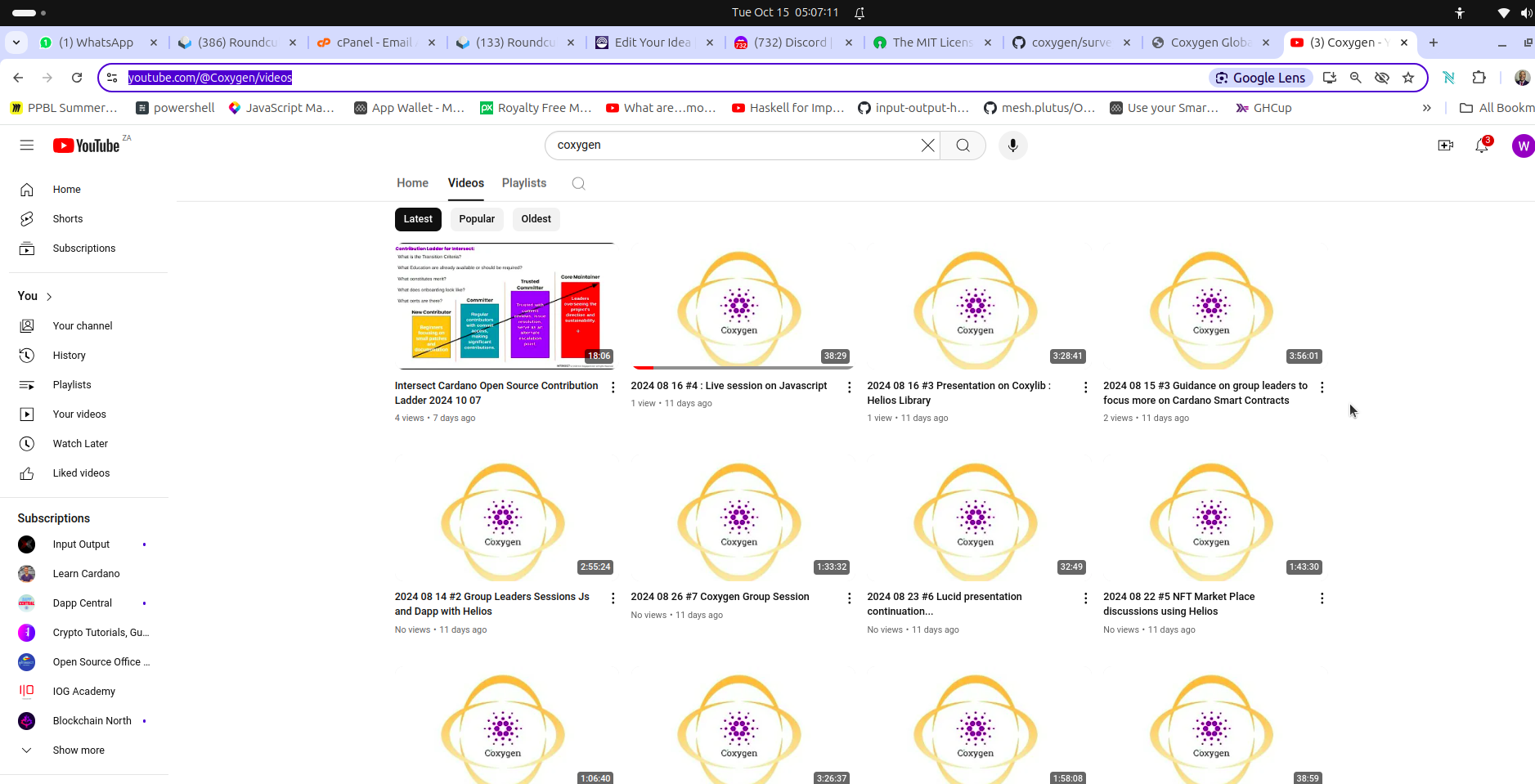
Task: Open more options for Javascript live session video
Action: (x=849, y=388)
